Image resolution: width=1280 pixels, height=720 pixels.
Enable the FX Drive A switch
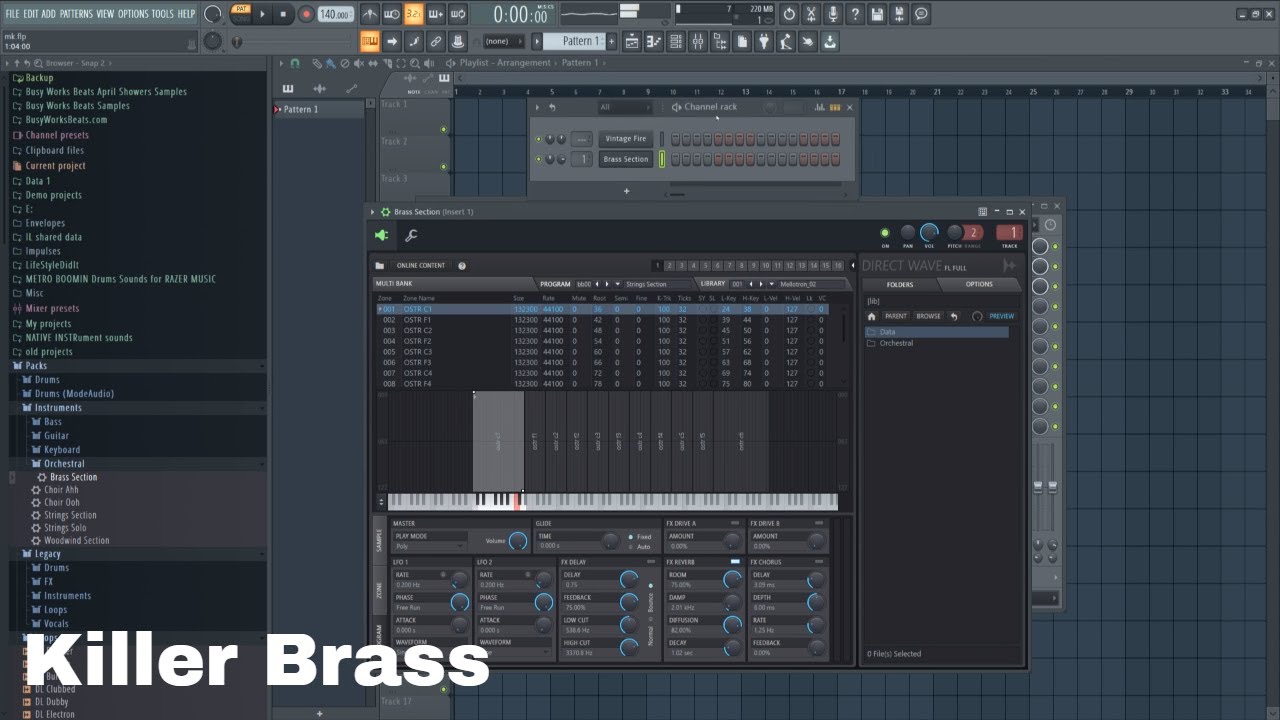[x=735, y=523]
